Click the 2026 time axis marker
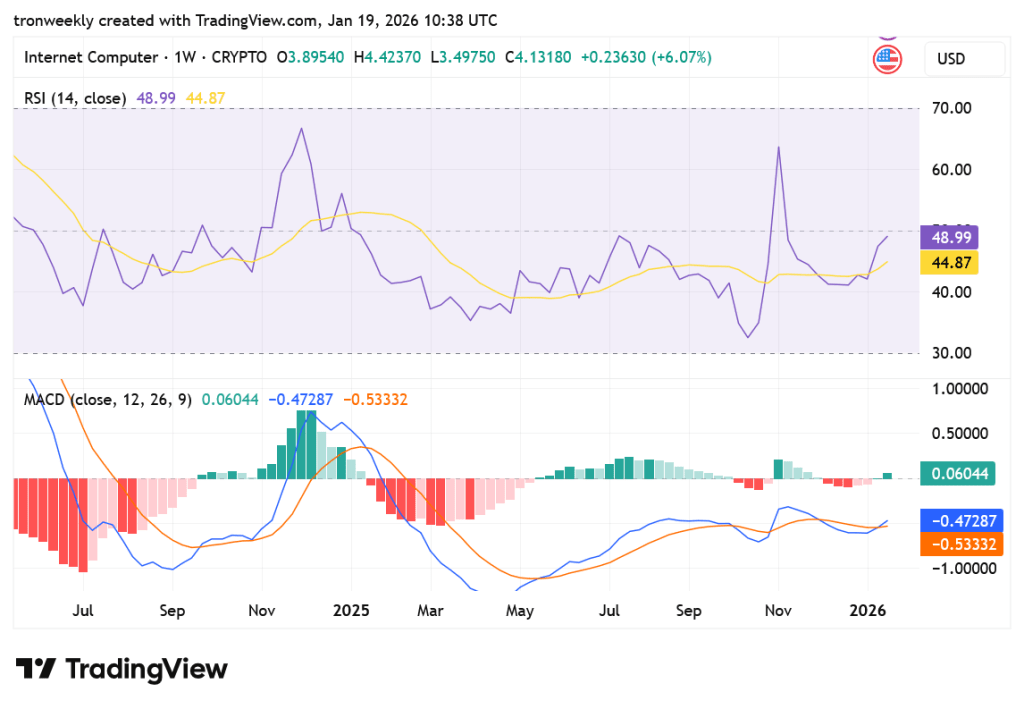The width and height of the screenshot is (1024, 709). point(867,611)
